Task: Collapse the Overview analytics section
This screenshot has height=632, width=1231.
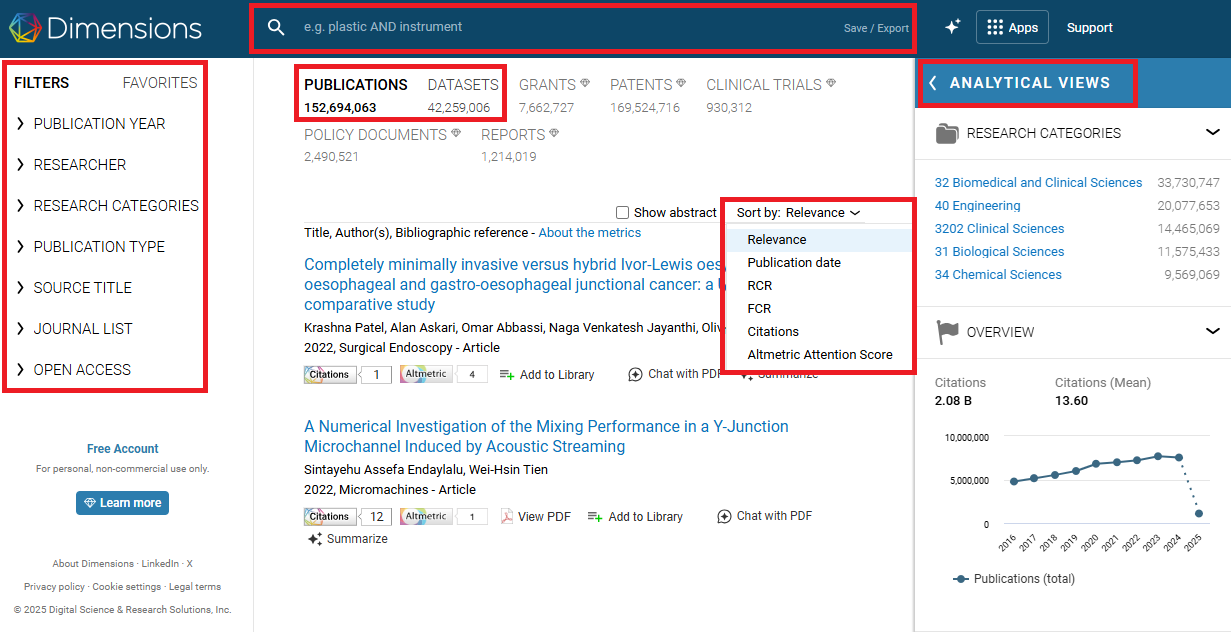Action: 1212,331
